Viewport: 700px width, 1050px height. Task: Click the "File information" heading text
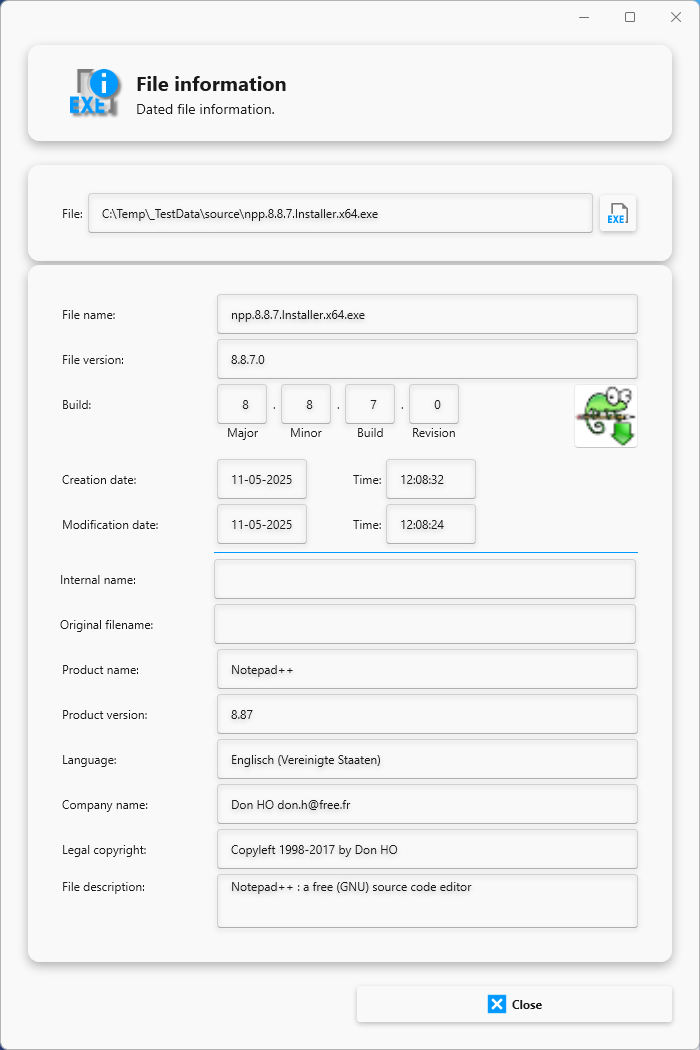tap(211, 84)
